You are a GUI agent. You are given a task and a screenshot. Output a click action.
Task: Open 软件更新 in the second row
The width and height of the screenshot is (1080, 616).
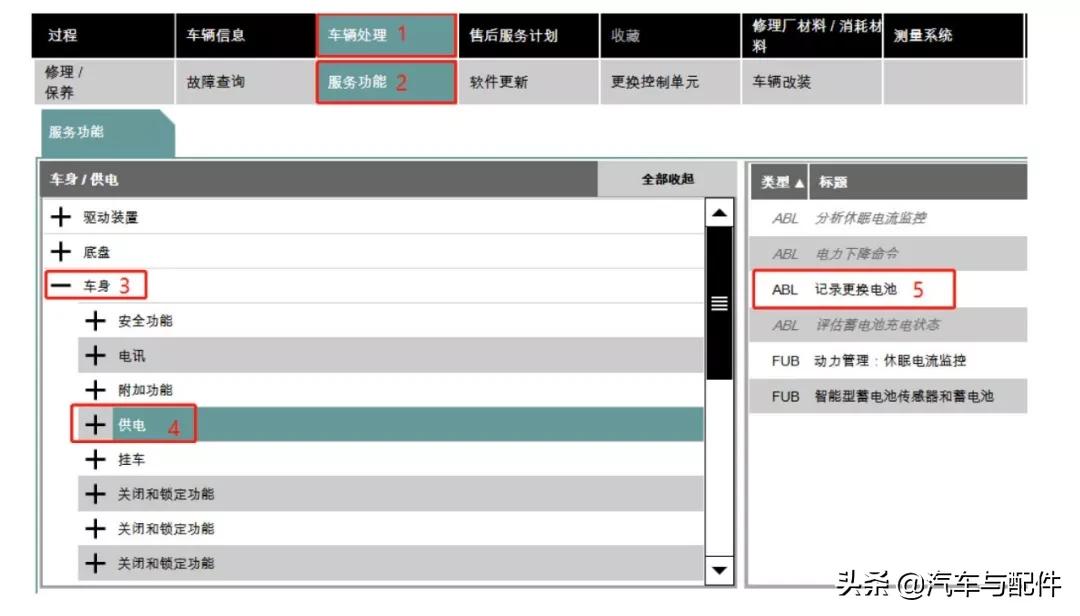click(x=500, y=82)
